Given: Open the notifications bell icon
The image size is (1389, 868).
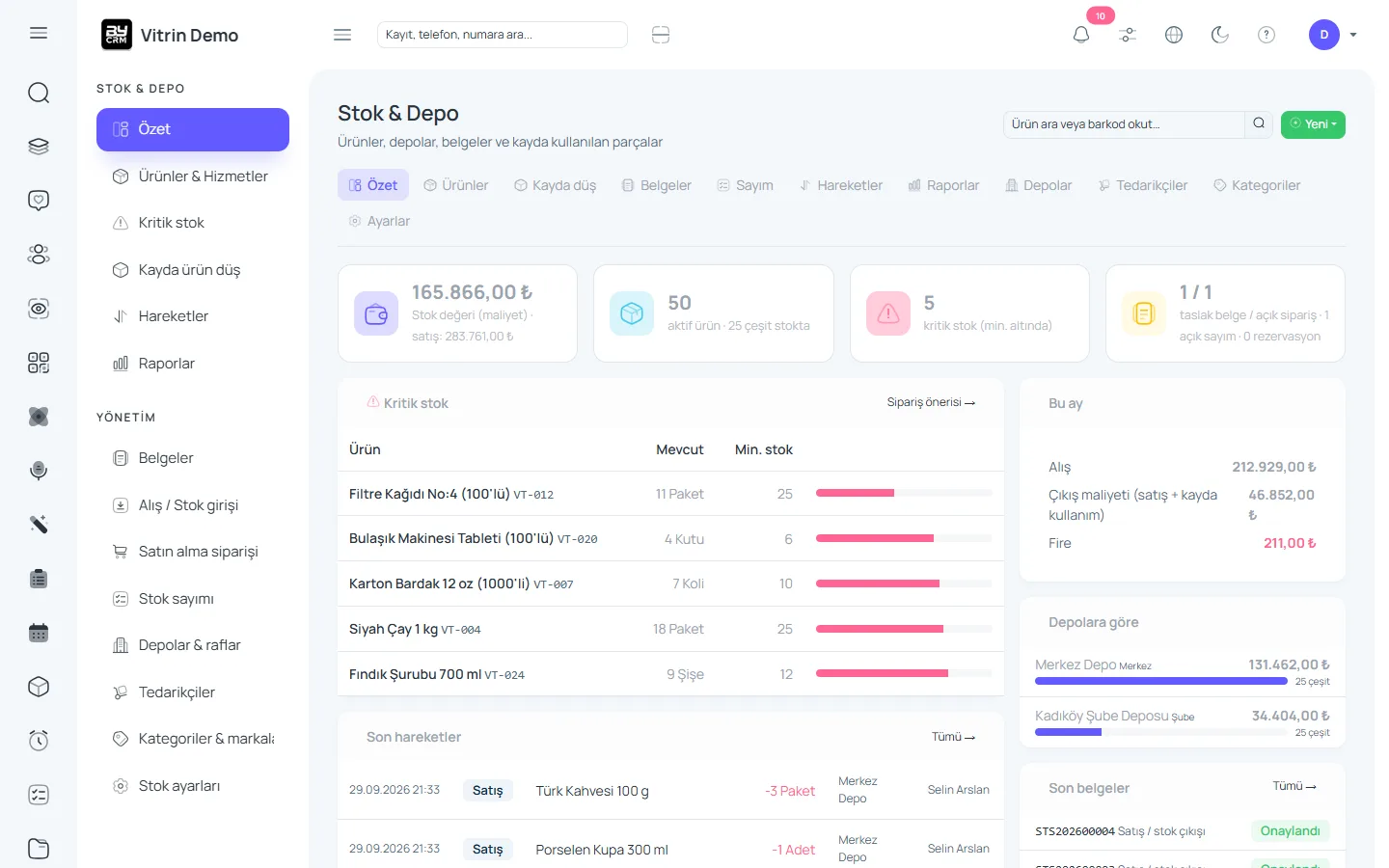Looking at the screenshot, I should tap(1081, 35).
